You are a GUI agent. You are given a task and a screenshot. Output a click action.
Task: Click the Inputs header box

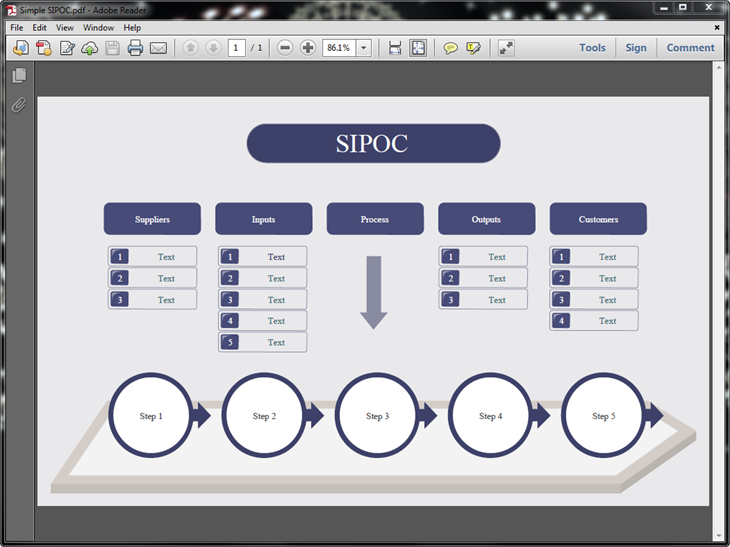(x=264, y=219)
